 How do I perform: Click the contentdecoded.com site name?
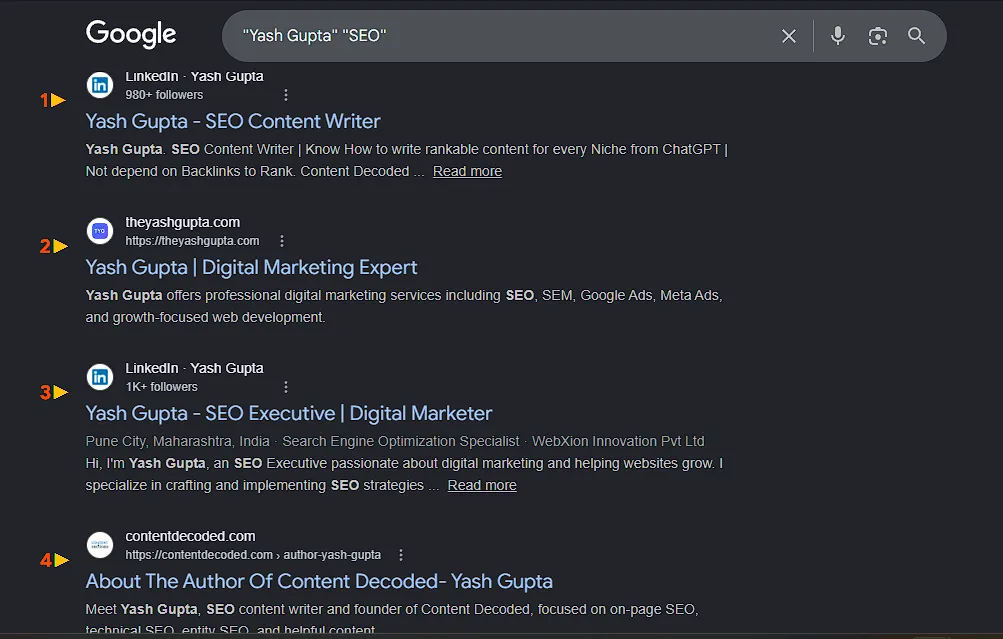190,536
